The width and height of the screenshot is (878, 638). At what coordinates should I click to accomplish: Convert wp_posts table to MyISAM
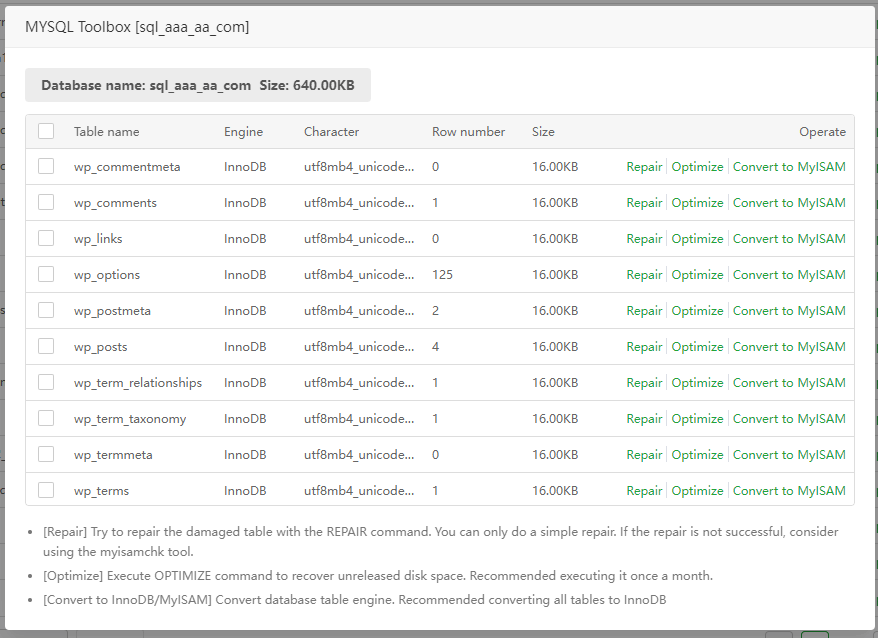pyautogui.click(x=789, y=347)
